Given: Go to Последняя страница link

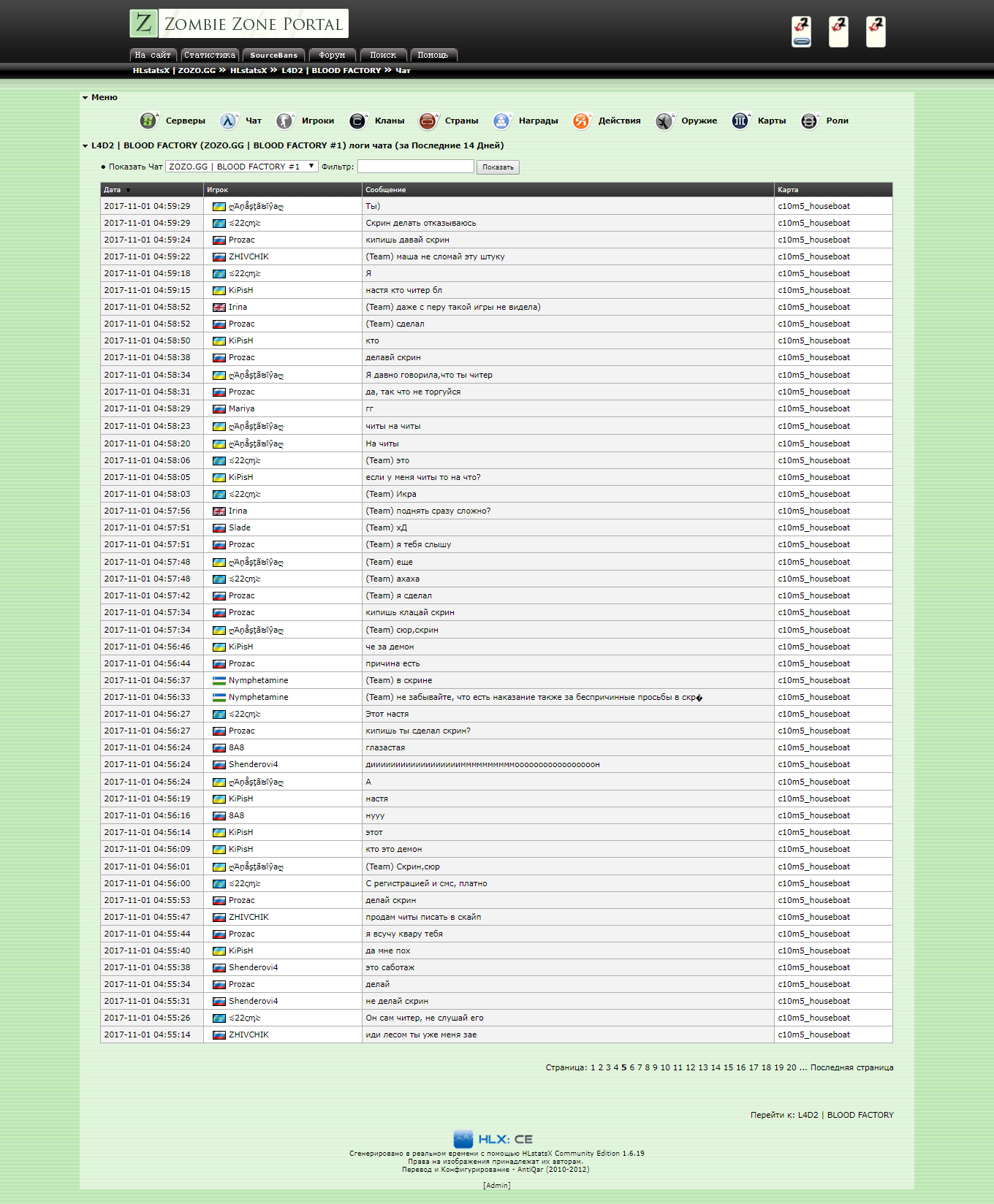Looking at the screenshot, I should click(851, 1067).
